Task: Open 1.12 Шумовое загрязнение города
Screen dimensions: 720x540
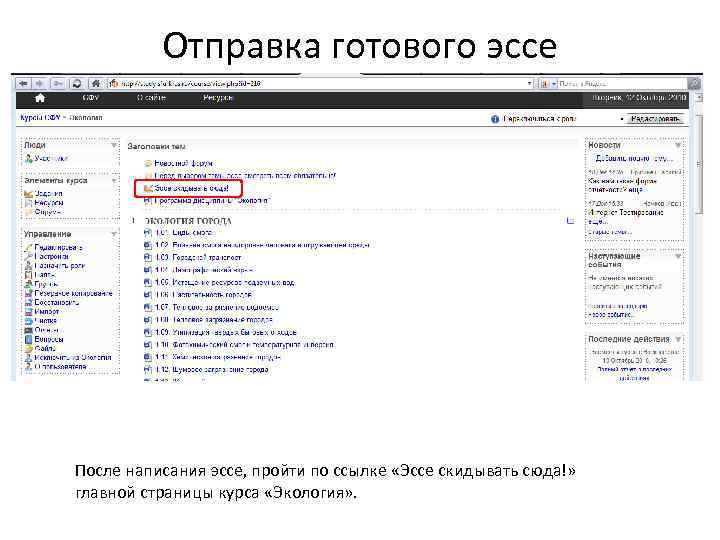Action: [x=212, y=369]
